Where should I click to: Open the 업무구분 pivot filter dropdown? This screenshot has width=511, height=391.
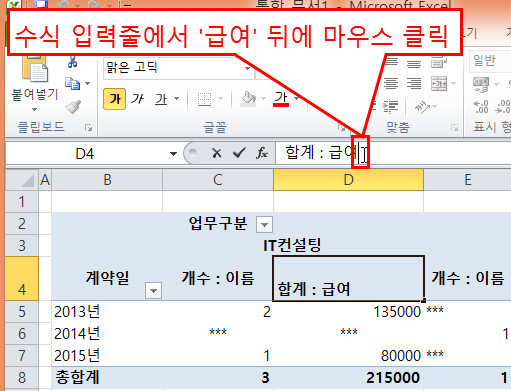tap(264, 224)
